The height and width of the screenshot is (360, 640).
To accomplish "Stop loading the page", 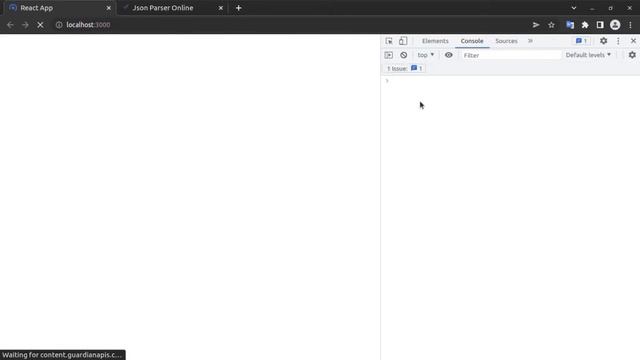I will (40, 25).
